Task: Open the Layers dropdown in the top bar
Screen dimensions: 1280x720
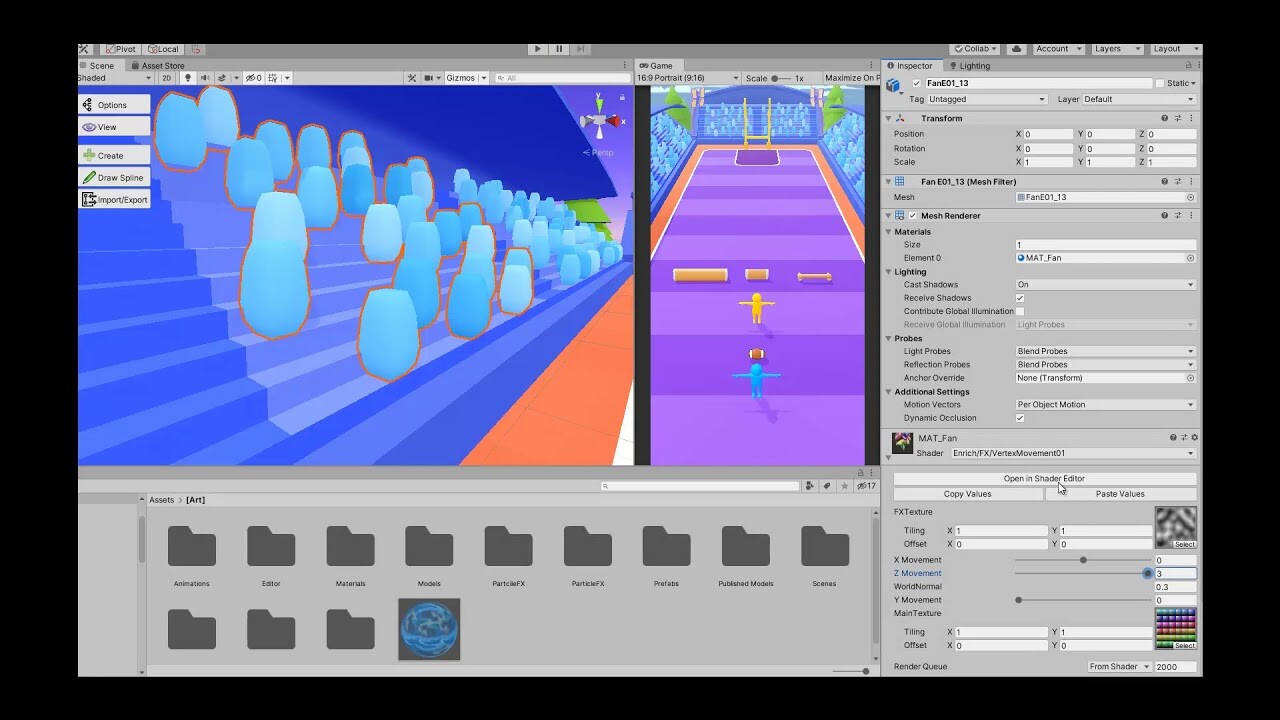Action: [1116, 48]
